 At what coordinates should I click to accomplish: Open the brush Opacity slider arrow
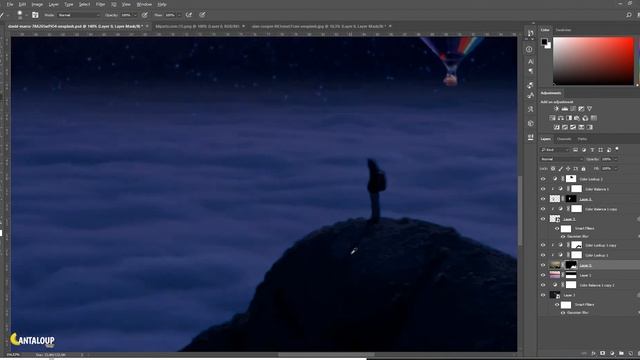pyautogui.click(x=135, y=15)
